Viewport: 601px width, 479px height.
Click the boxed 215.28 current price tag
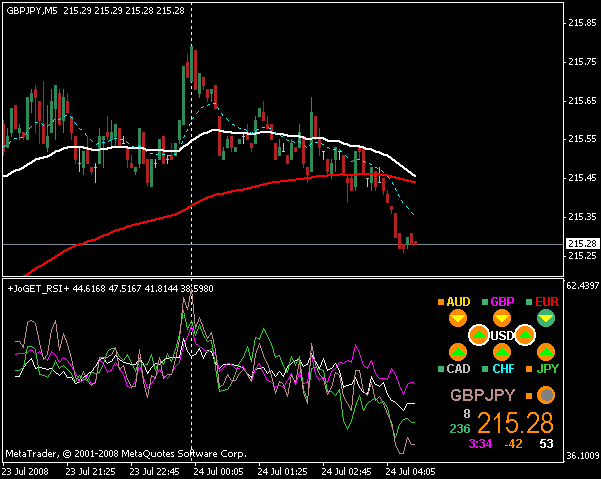582,244
